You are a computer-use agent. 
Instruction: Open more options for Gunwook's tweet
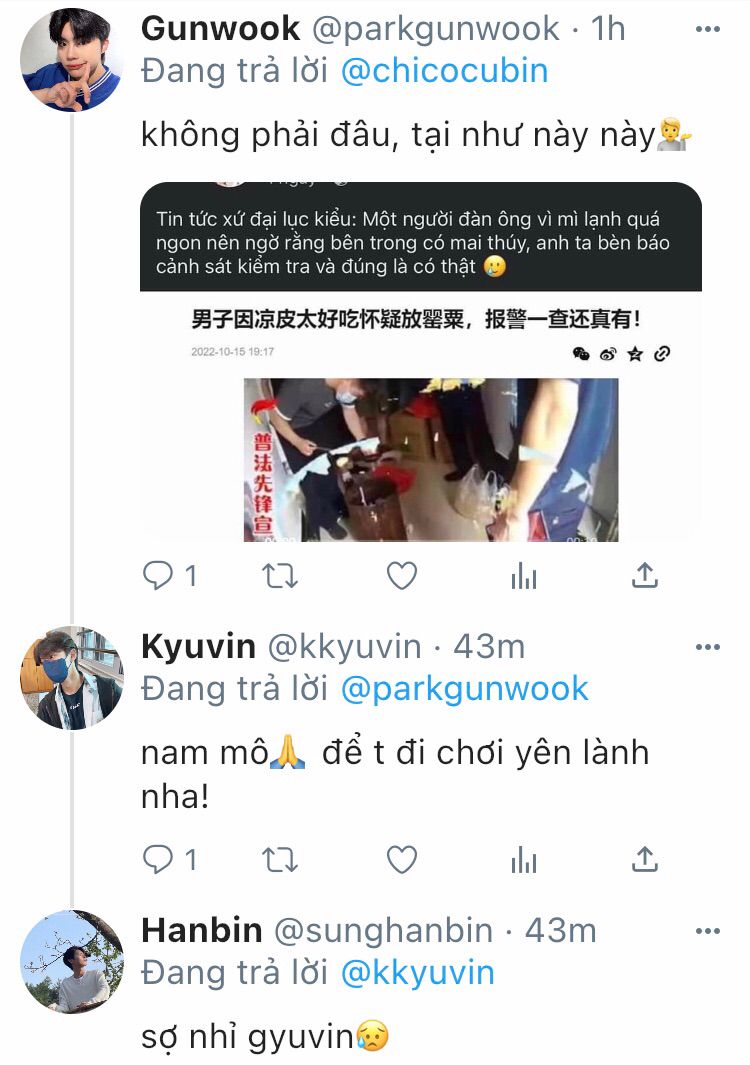708,29
